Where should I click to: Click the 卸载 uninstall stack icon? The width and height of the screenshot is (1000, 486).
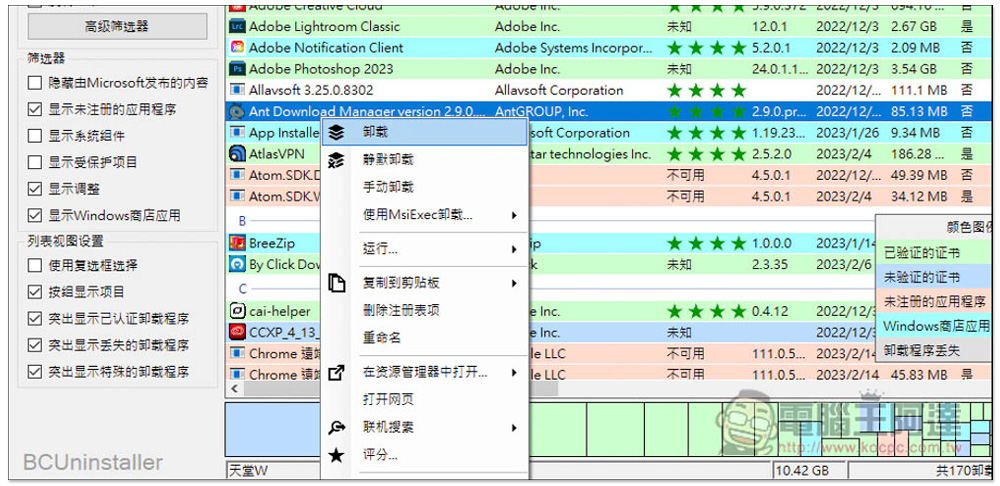(337, 132)
